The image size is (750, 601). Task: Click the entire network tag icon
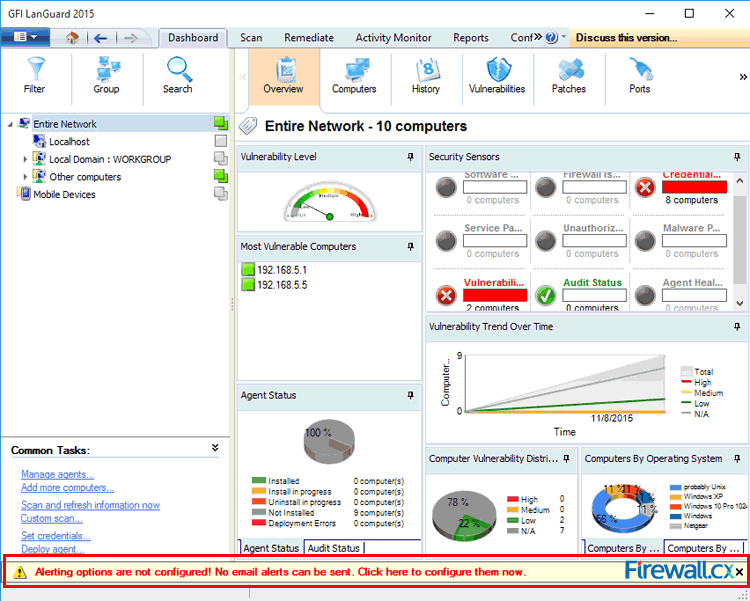tap(248, 126)
